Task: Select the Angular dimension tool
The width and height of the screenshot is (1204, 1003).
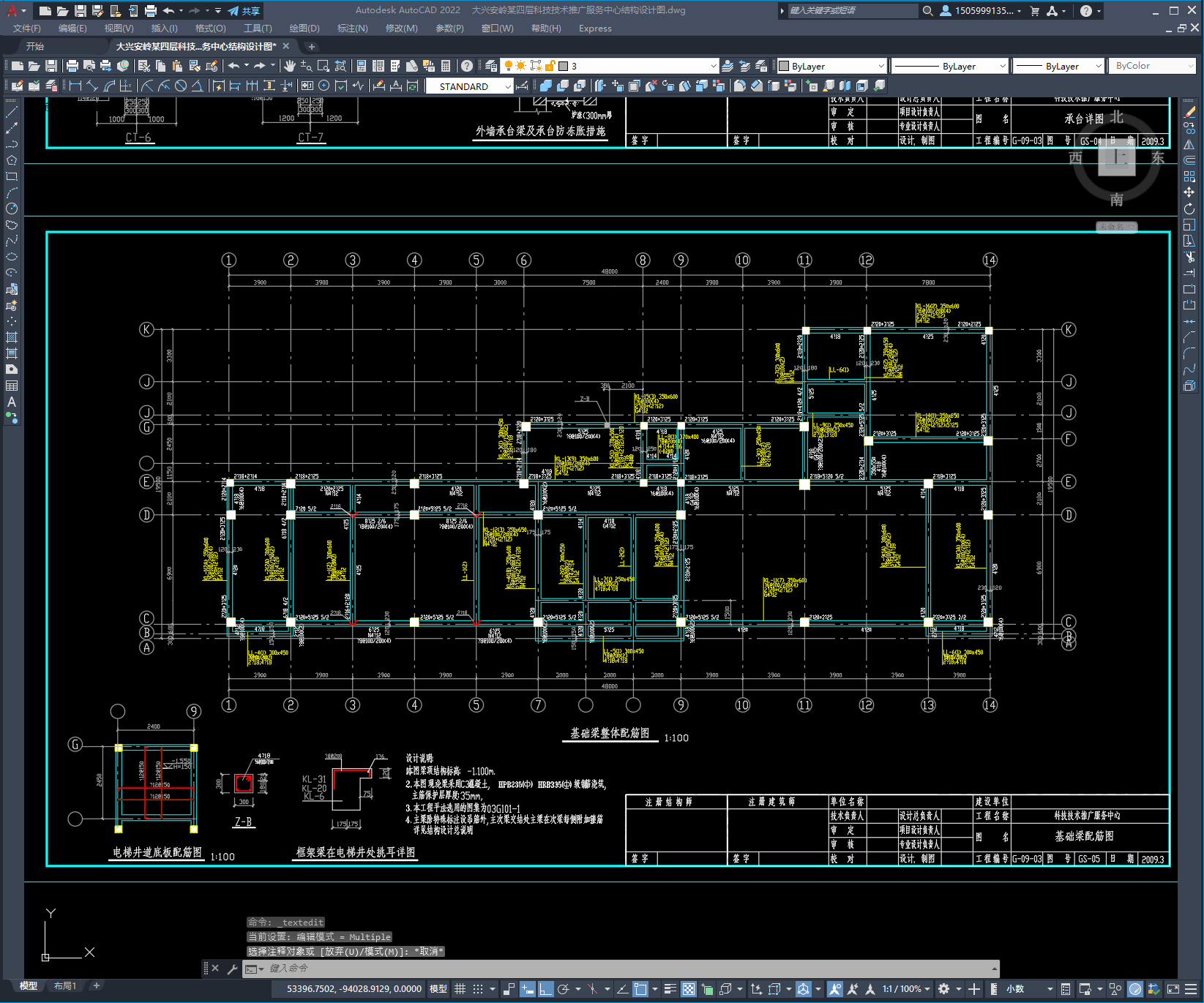Action: pos(198,86)
